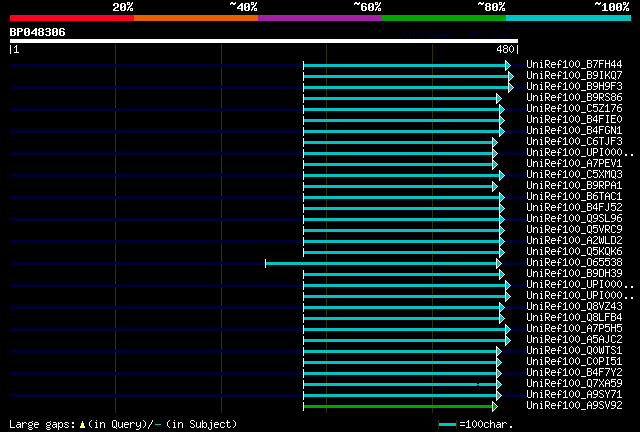Click the yellow query-gap marker in the legend
Viewport: 640px width, 432px height.
point(82,425)
